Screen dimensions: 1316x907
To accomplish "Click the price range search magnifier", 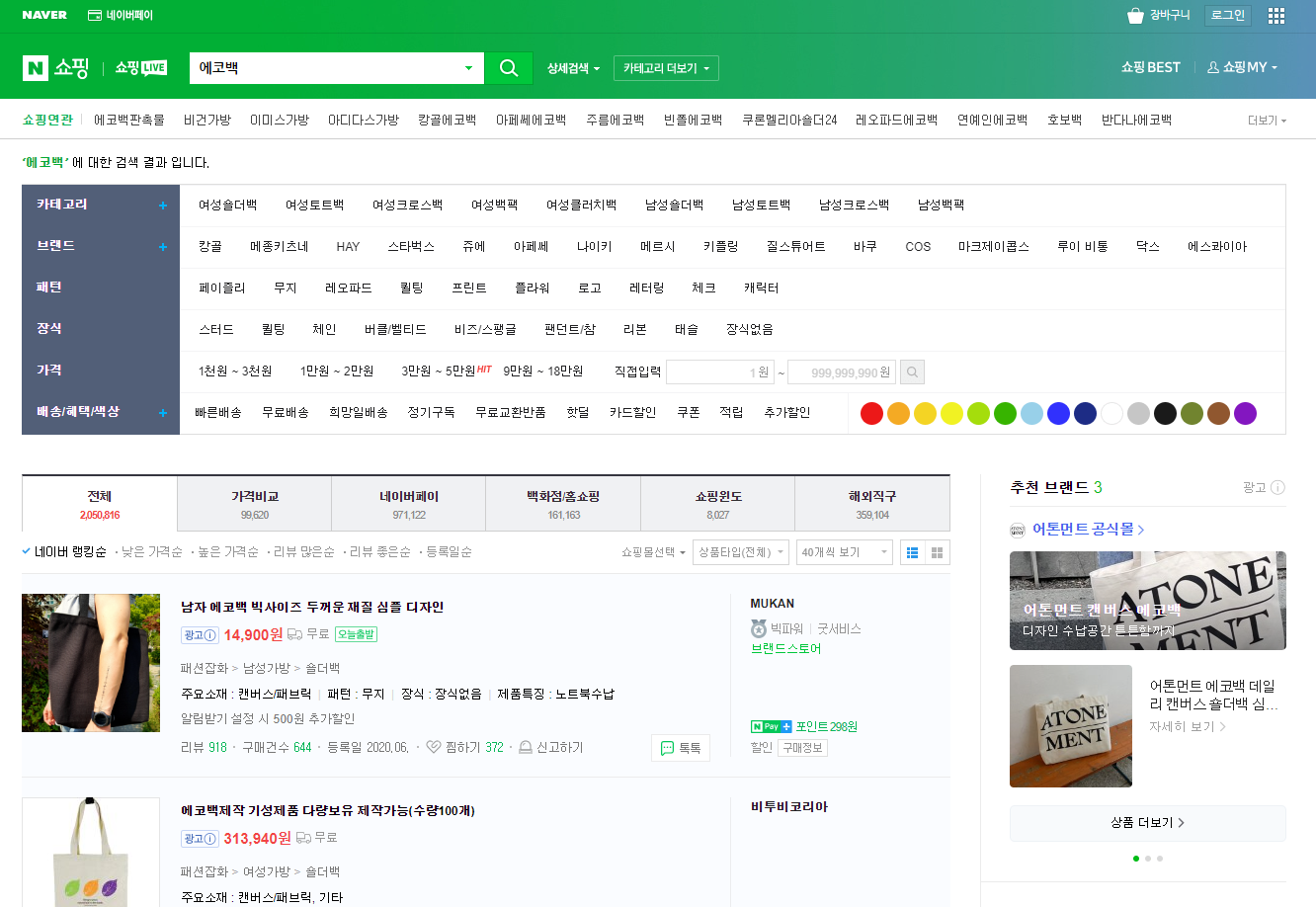I will 913,372.
